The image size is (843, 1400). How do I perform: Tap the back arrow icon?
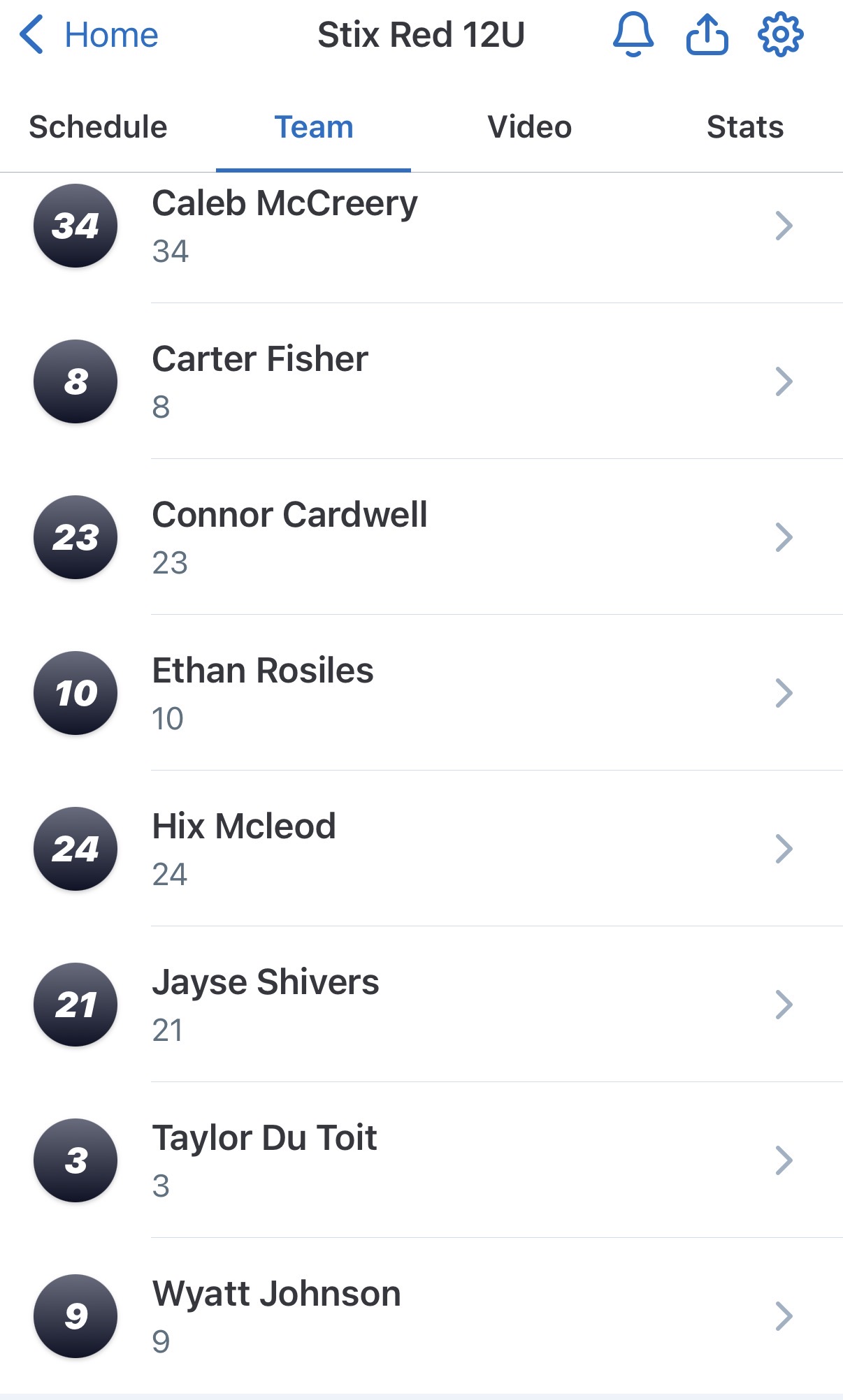32,35
